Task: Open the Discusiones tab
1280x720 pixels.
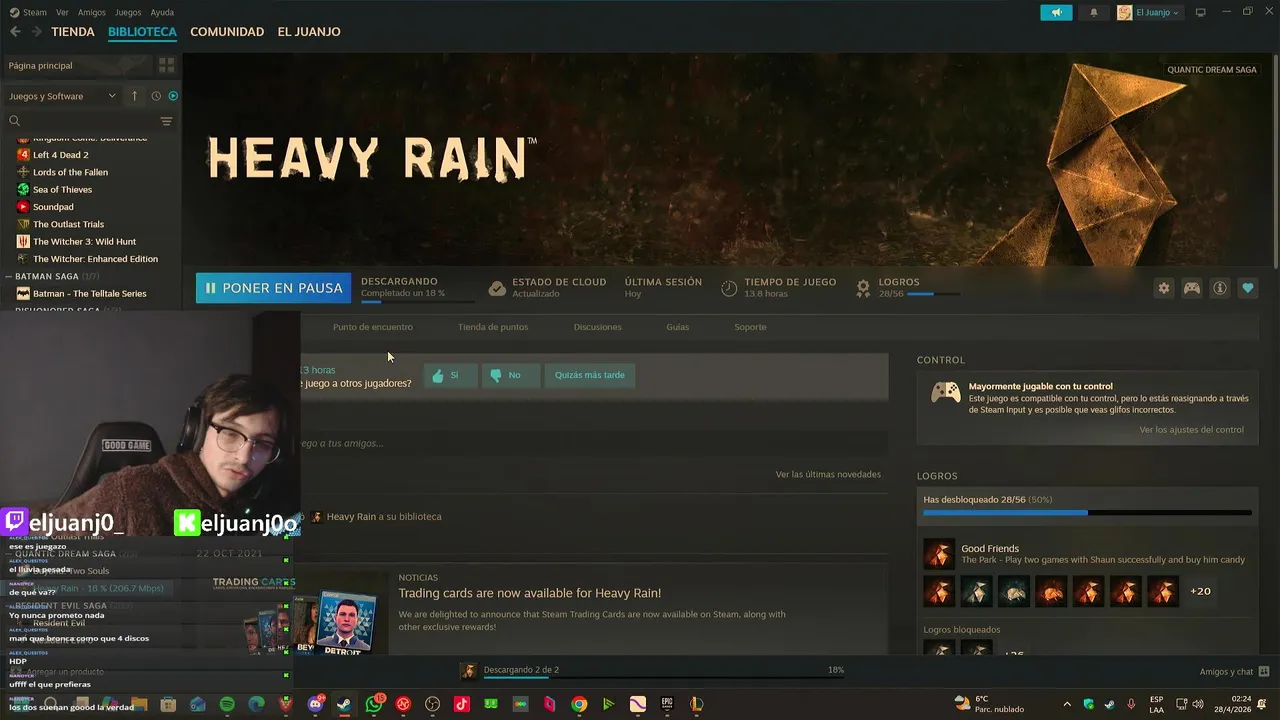Action: [597, 327]
